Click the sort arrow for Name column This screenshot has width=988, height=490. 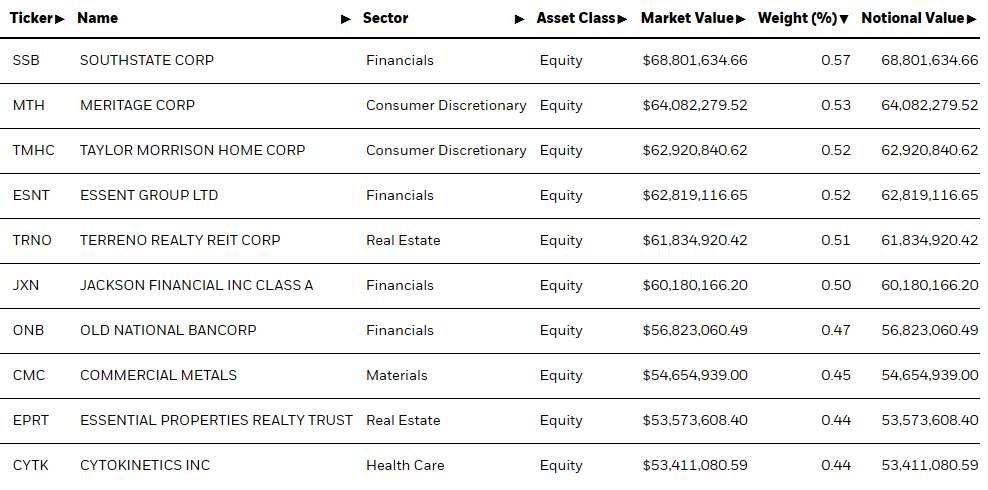click(x=346, y=19)
